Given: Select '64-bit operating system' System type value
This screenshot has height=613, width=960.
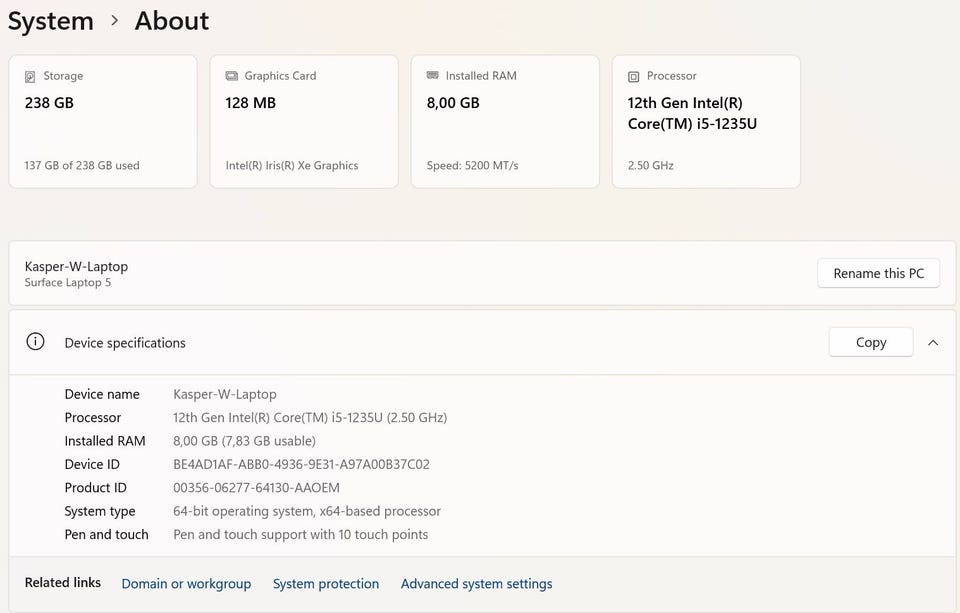Looking at the screenshot, I should tap(307, 511).
